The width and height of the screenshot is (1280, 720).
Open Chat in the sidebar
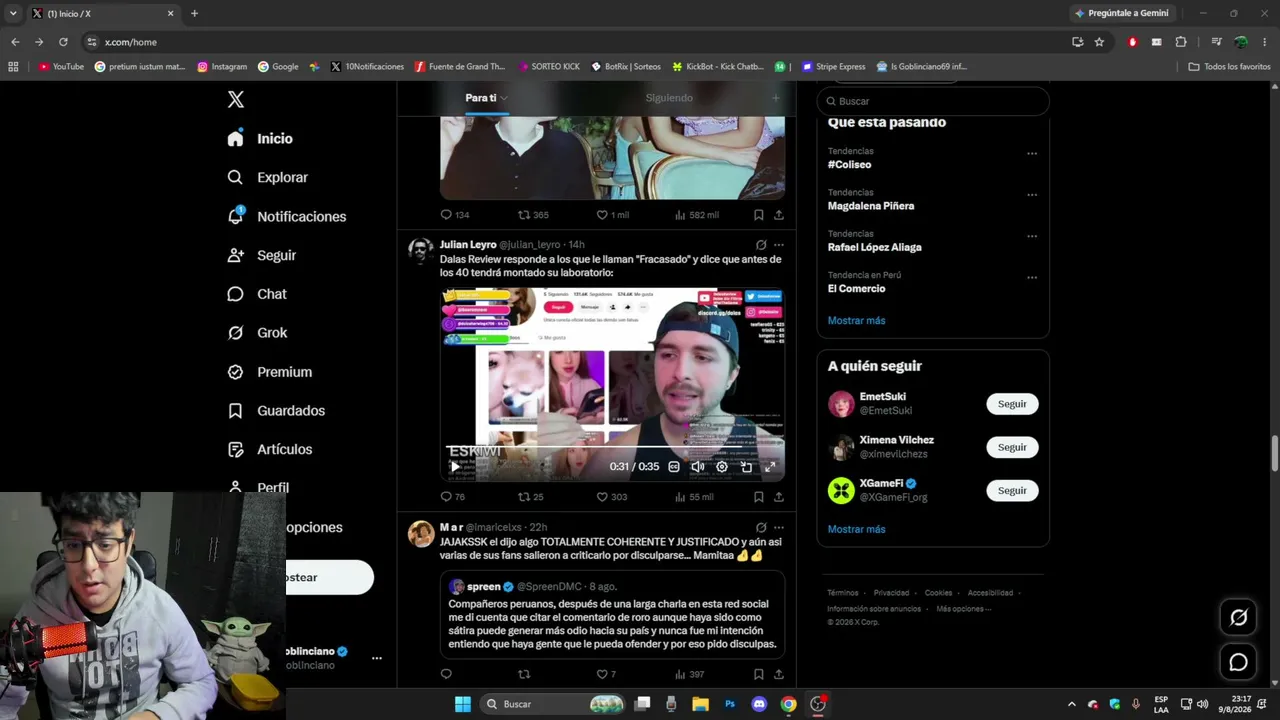[257, 294]
